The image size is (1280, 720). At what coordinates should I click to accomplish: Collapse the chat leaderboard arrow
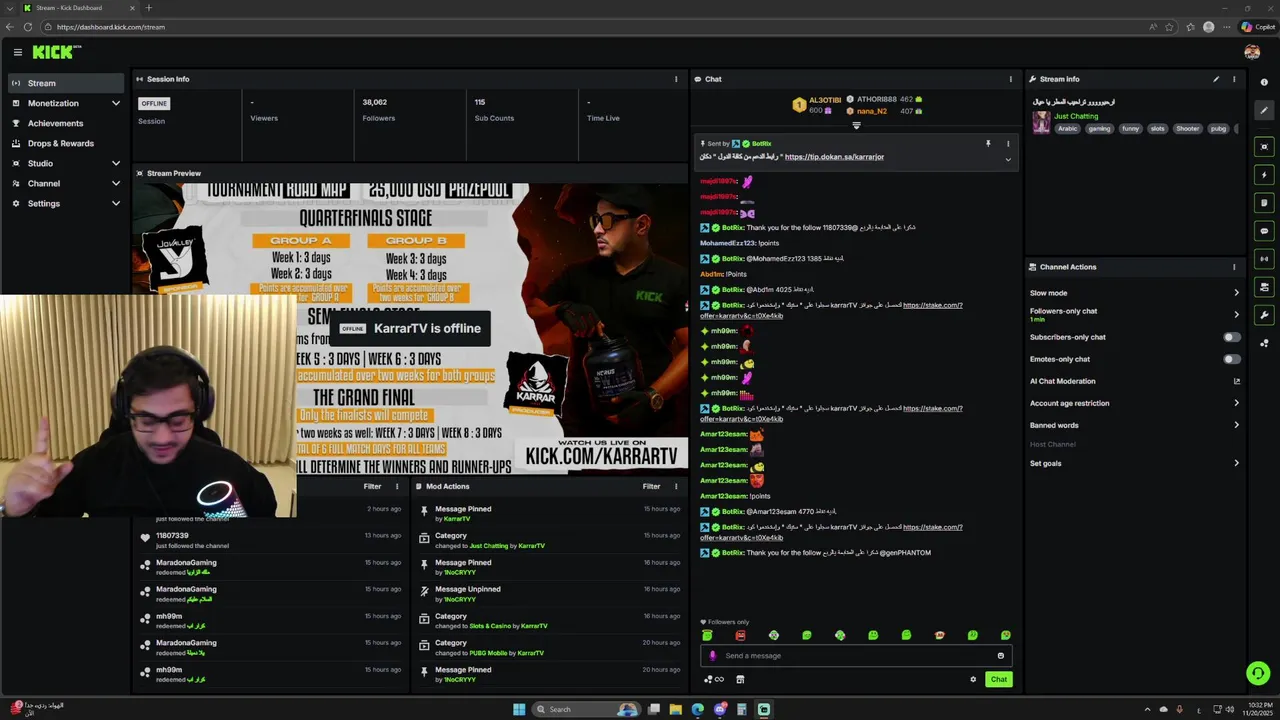(856, 126)
